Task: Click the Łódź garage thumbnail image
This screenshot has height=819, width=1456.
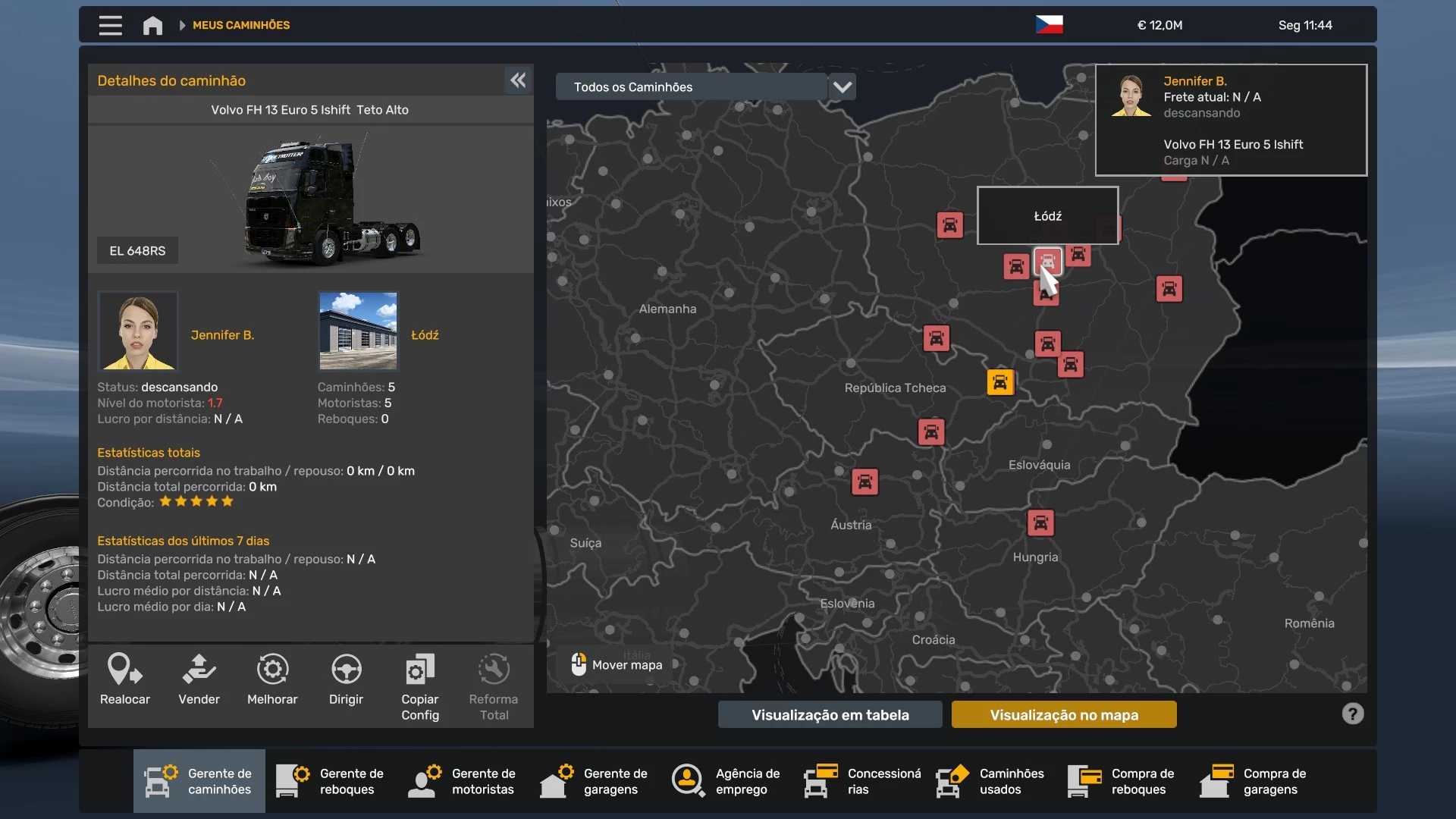Action: tap(358, 331)
